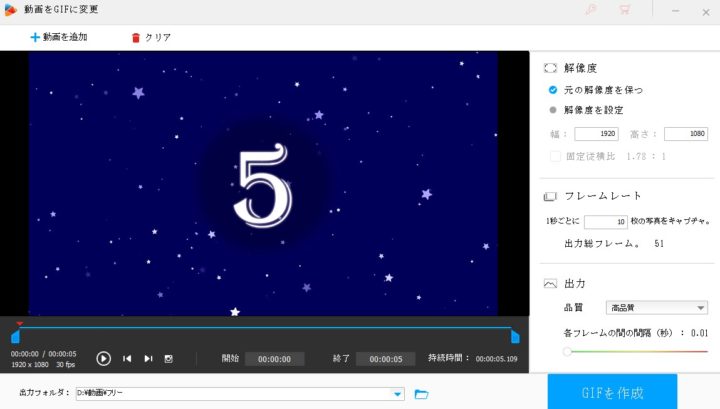Click the 終了 end time field
Image resolution: width=720 pixels, height=409 pixels.
tap(385, 359)
